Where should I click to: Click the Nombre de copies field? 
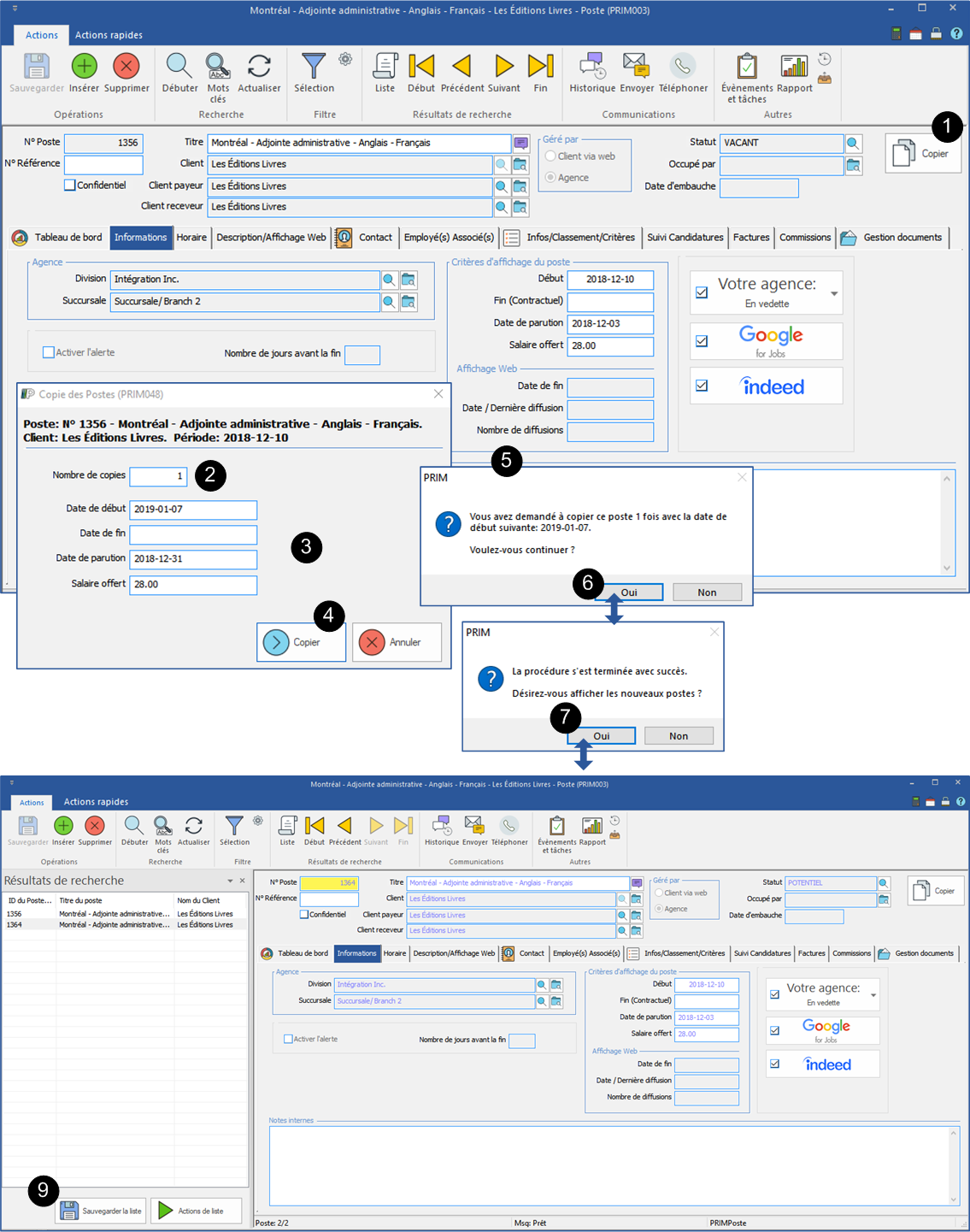pyautogui.click(x=157, y=476)
